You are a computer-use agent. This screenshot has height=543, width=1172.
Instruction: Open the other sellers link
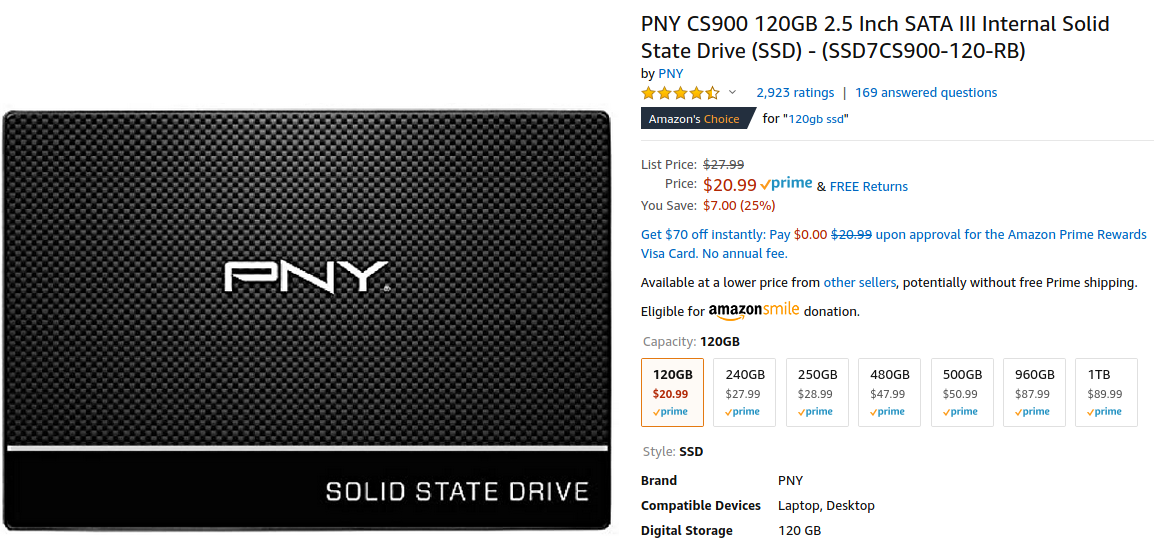point(860,283)
